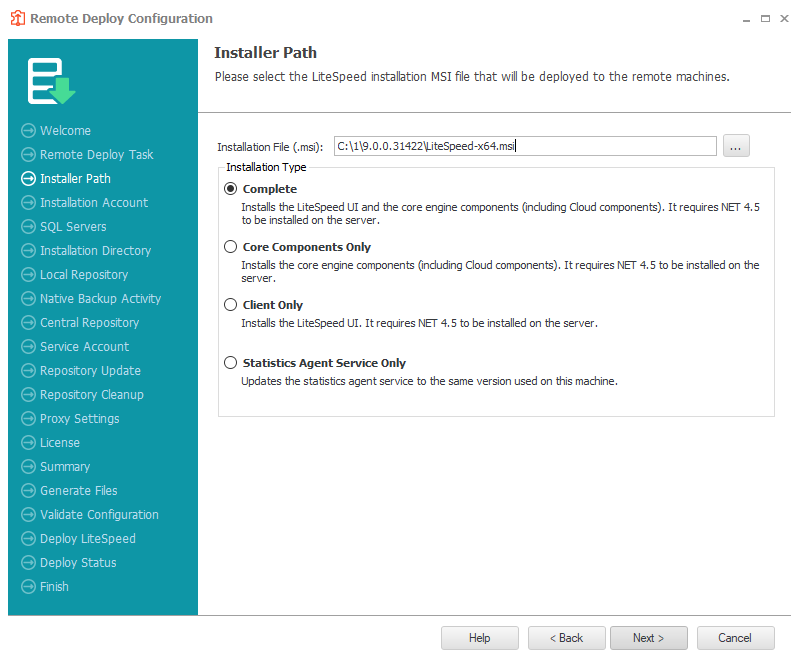Click the Installation Account step label

click(94, 203)
